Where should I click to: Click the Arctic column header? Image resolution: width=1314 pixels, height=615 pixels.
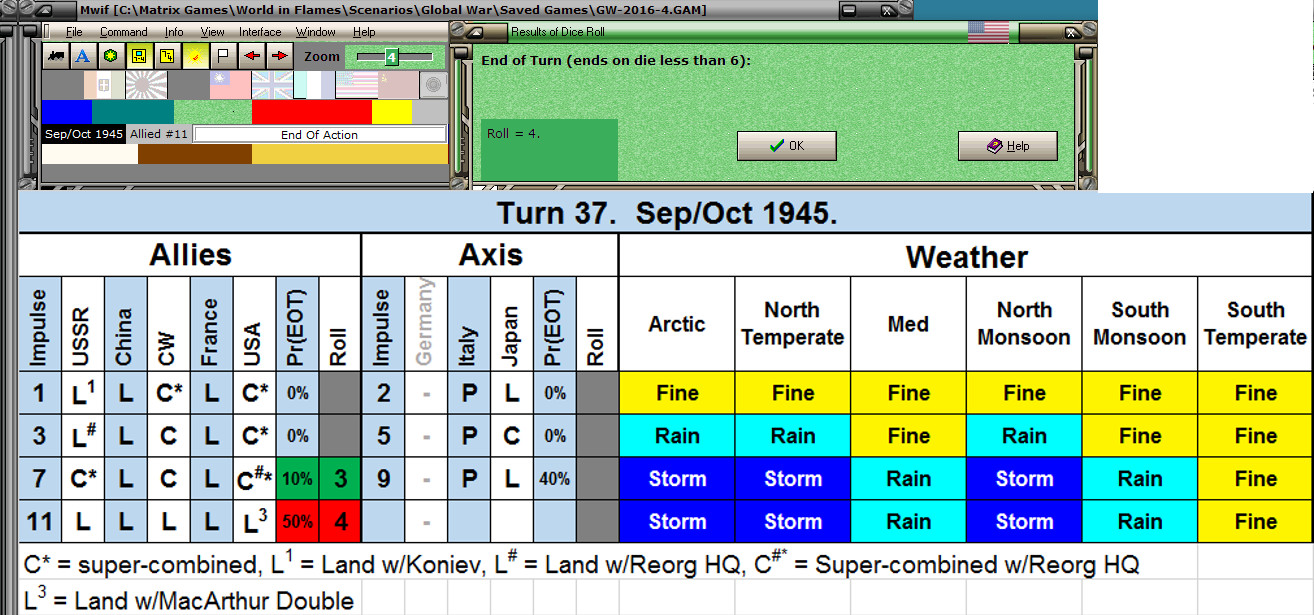(x=677, y=324)
